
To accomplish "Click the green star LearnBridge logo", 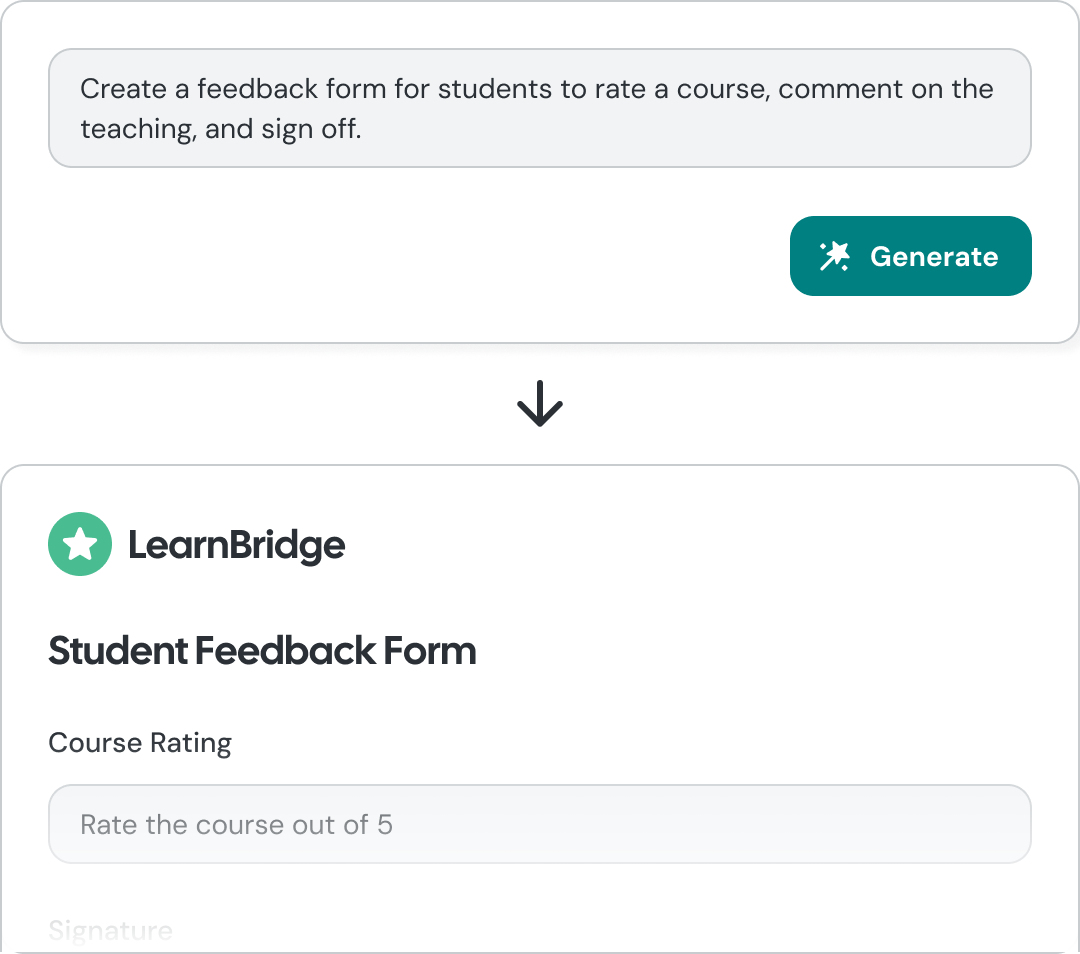I will [80, 544].
